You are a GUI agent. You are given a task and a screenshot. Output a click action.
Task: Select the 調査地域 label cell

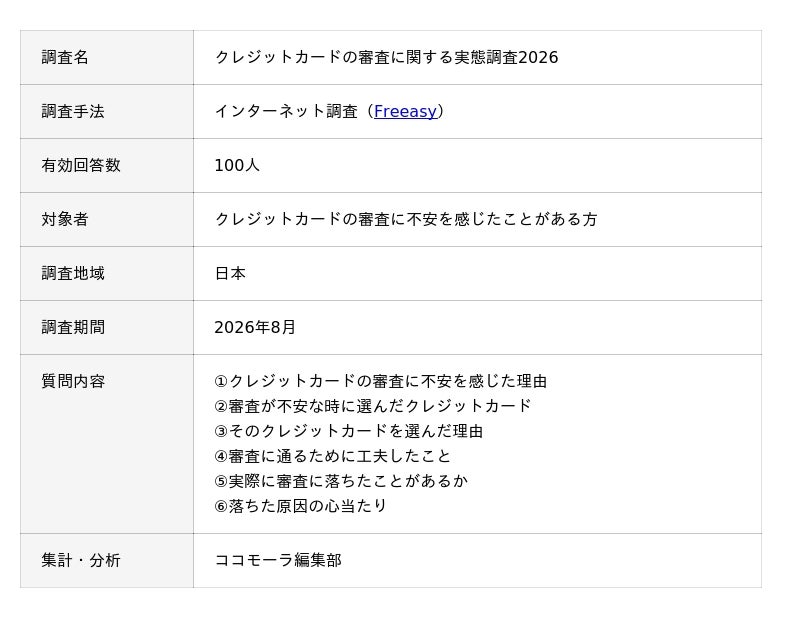[x=107, y=274]
